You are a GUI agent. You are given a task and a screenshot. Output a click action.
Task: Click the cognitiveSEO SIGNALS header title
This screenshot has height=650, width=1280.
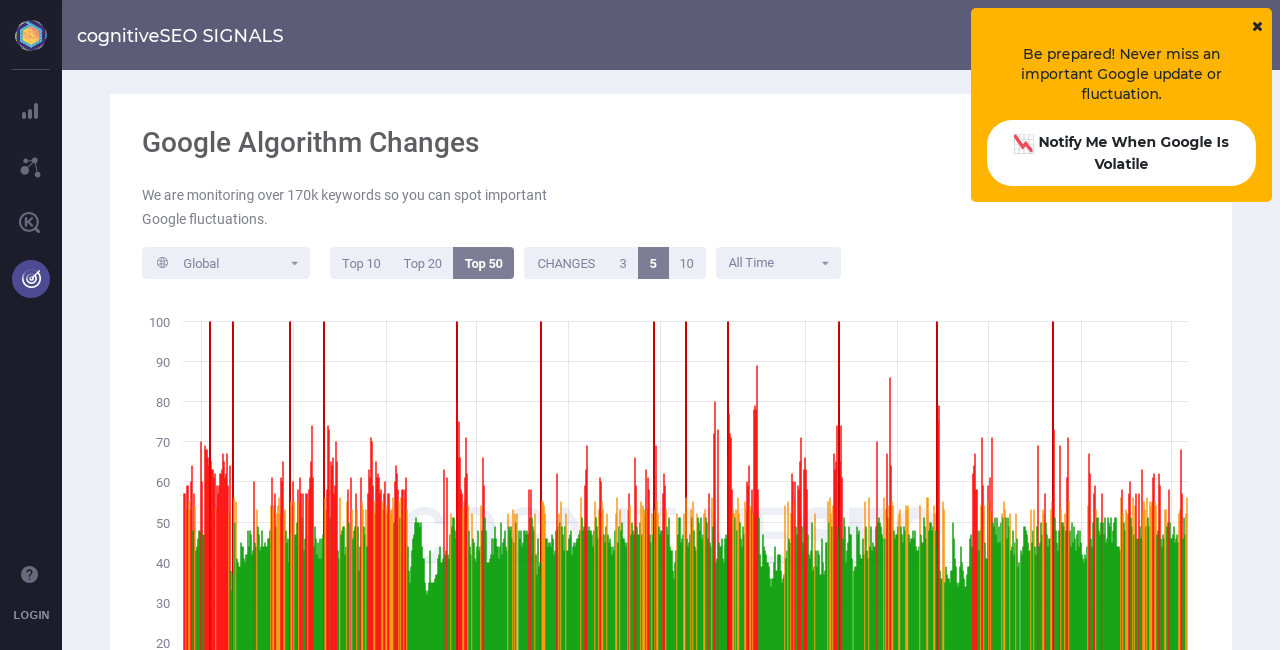(x=181, y=35)
